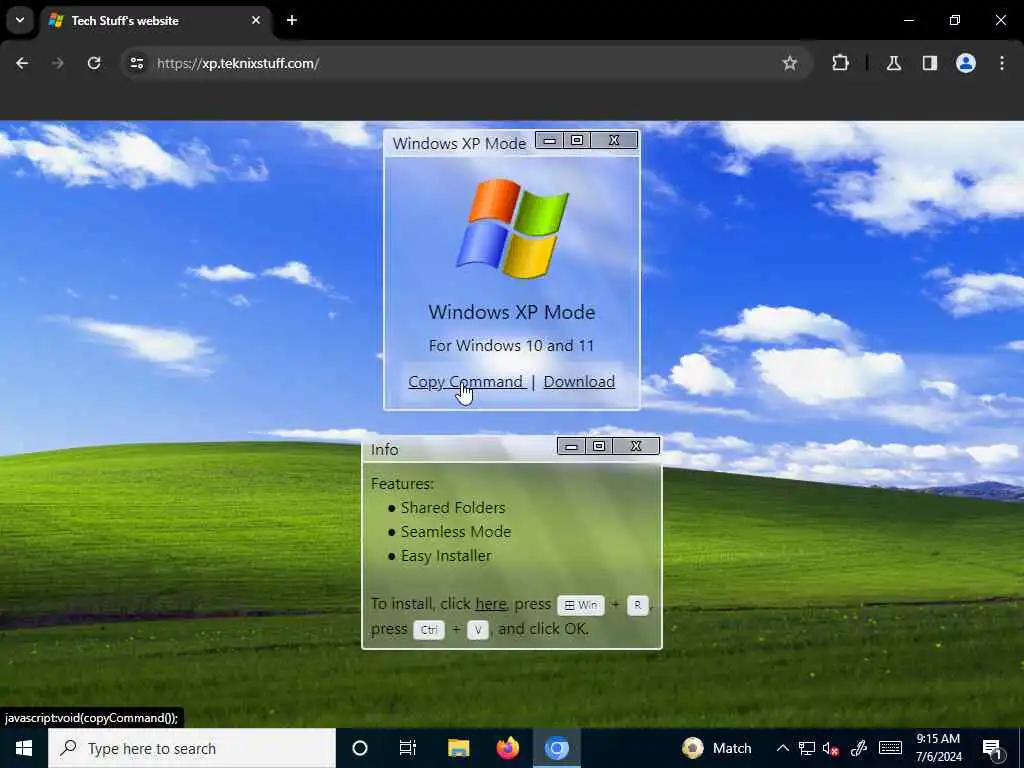Open File Explorer from the taskbar
Image resolution: width=1024 pixels, height=768 pixels.
[x=458, y=748]
